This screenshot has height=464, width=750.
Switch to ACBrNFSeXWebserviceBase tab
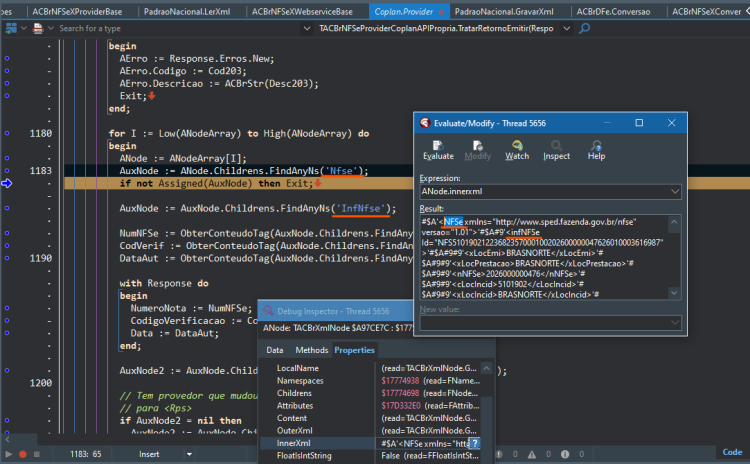pyautogui.click(x=302, y=11)
